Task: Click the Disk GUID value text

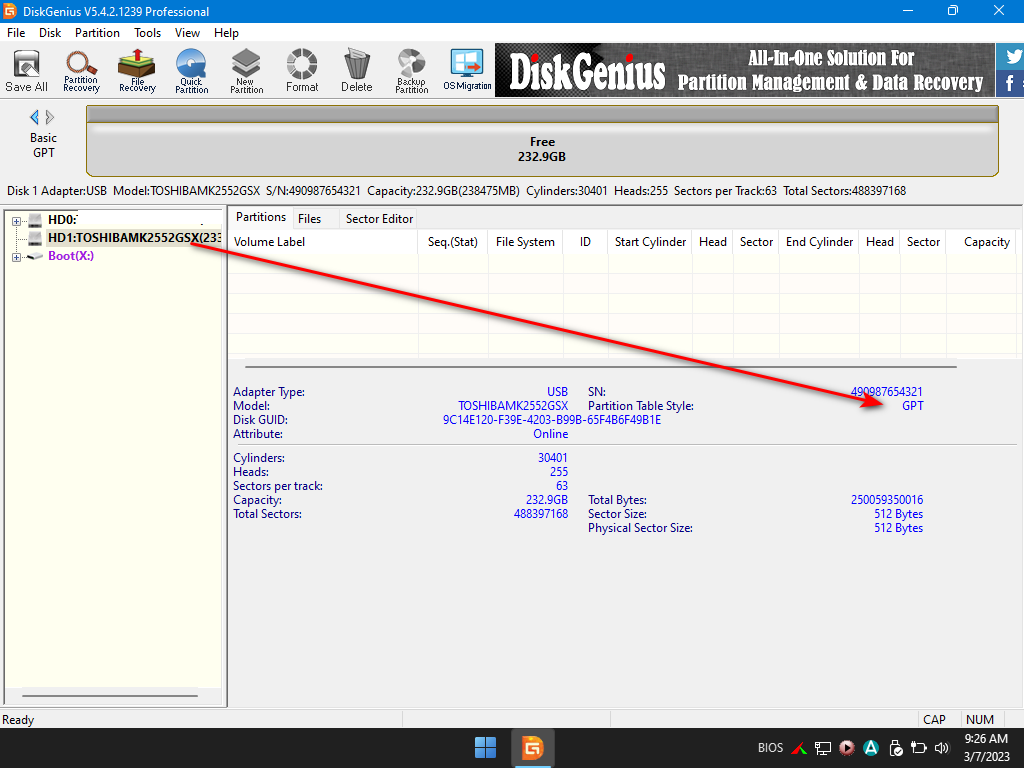Action: 552,420
